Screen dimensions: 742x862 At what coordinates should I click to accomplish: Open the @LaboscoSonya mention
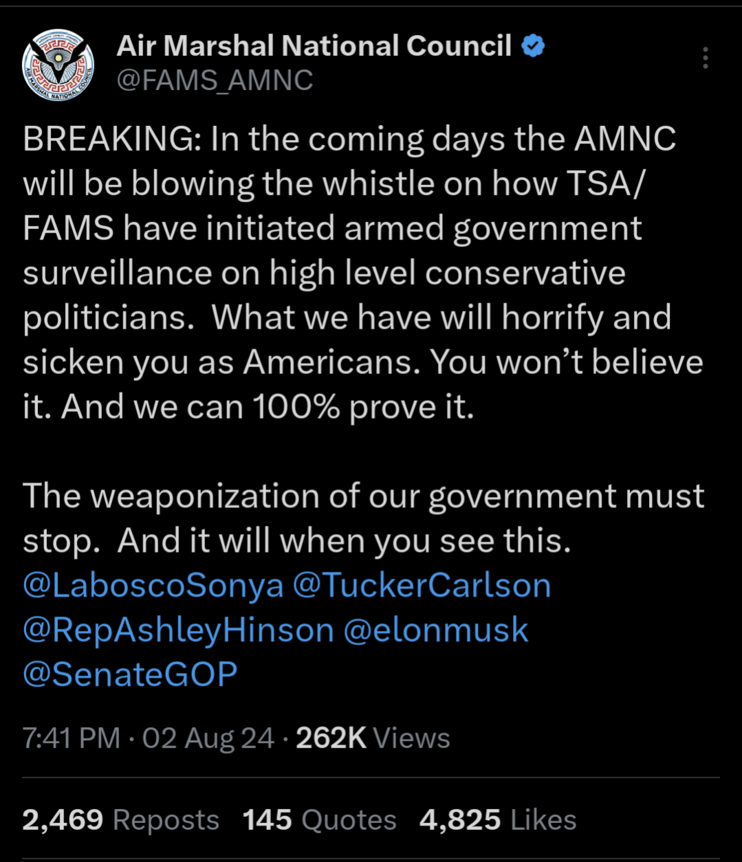(x=153, y=585)
